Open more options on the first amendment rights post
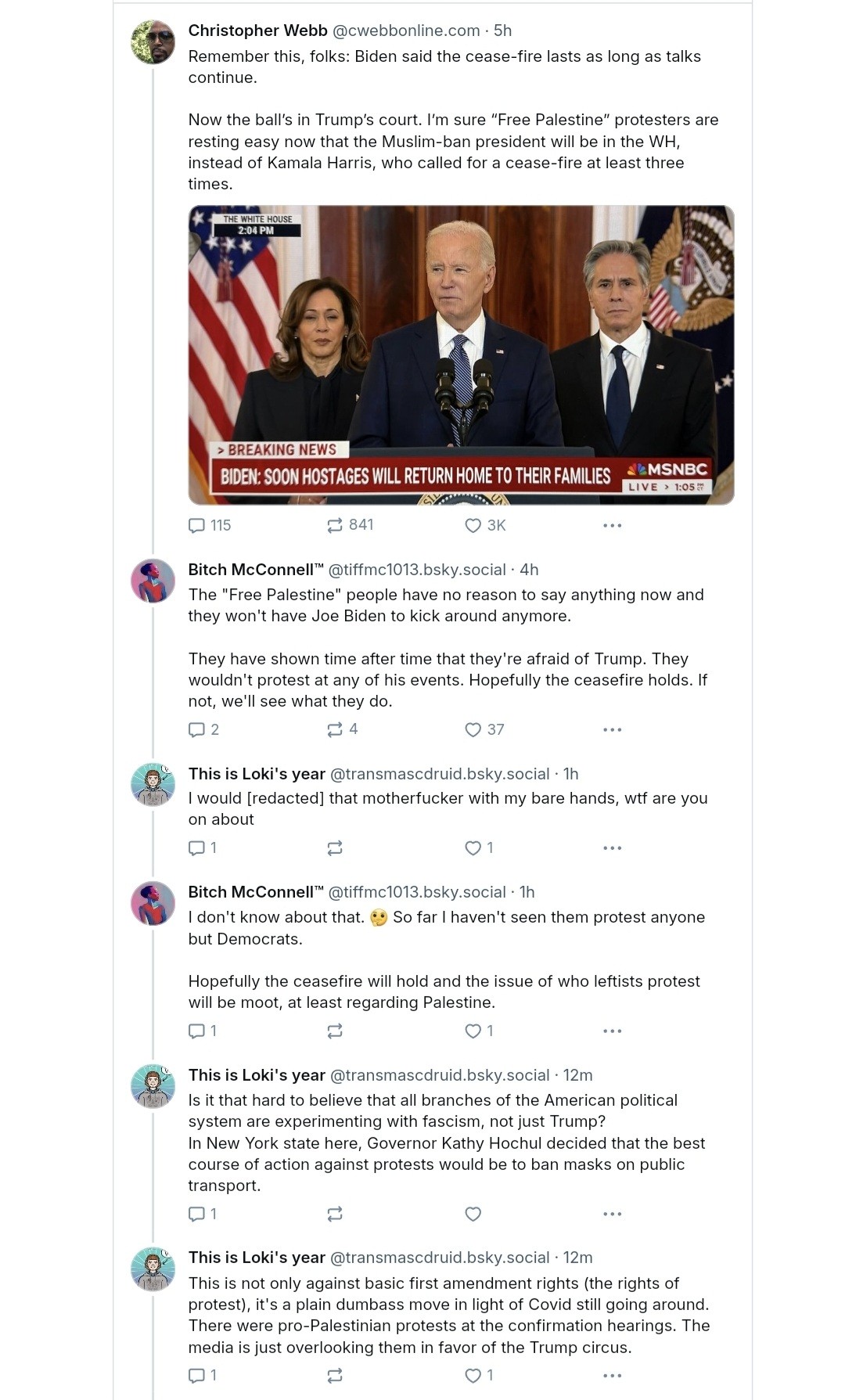Screen dimensions: 845x1400 coord(612,1375)
